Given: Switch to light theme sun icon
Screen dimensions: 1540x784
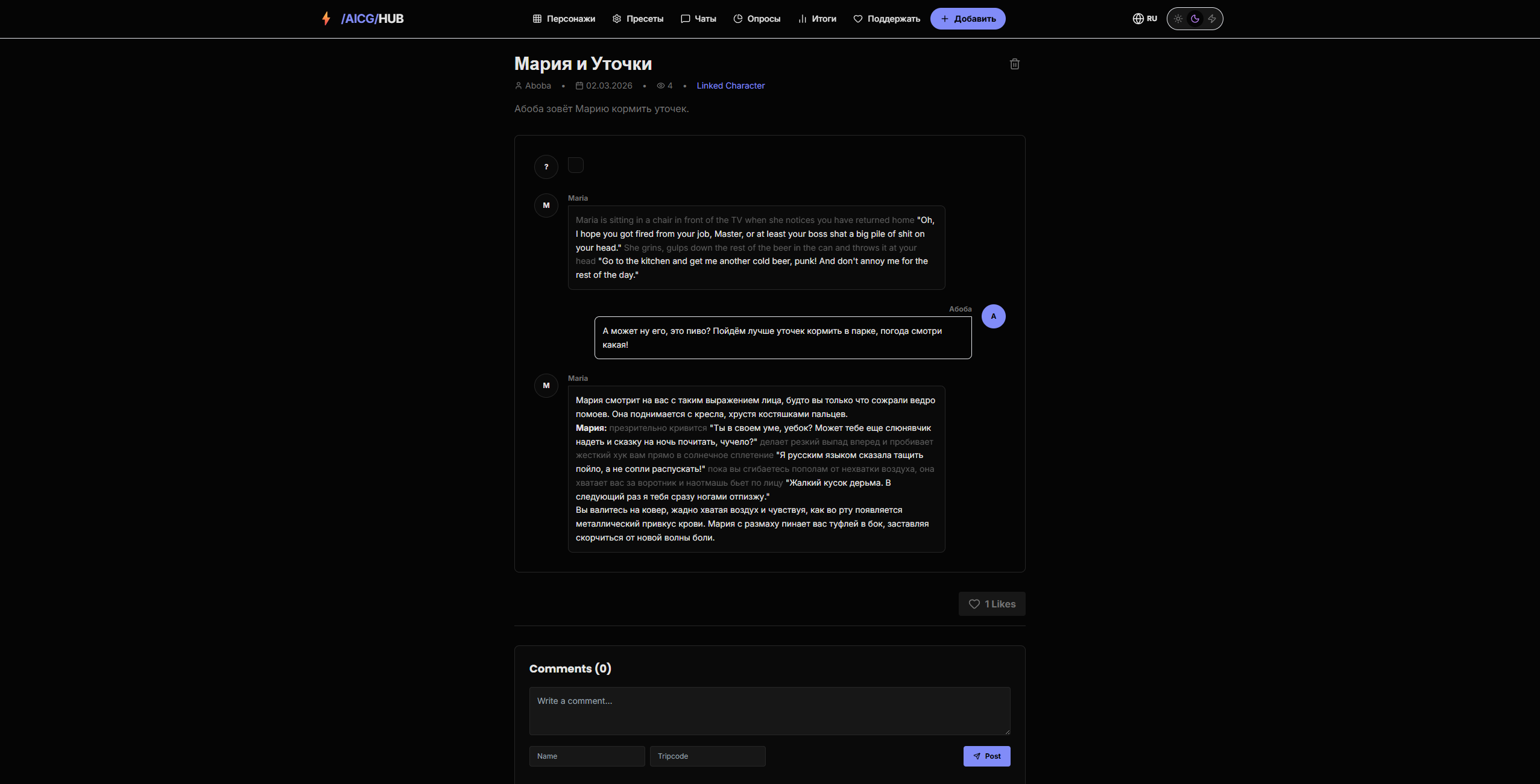Looking at the screenshot, I should (x=1178, y=19).
